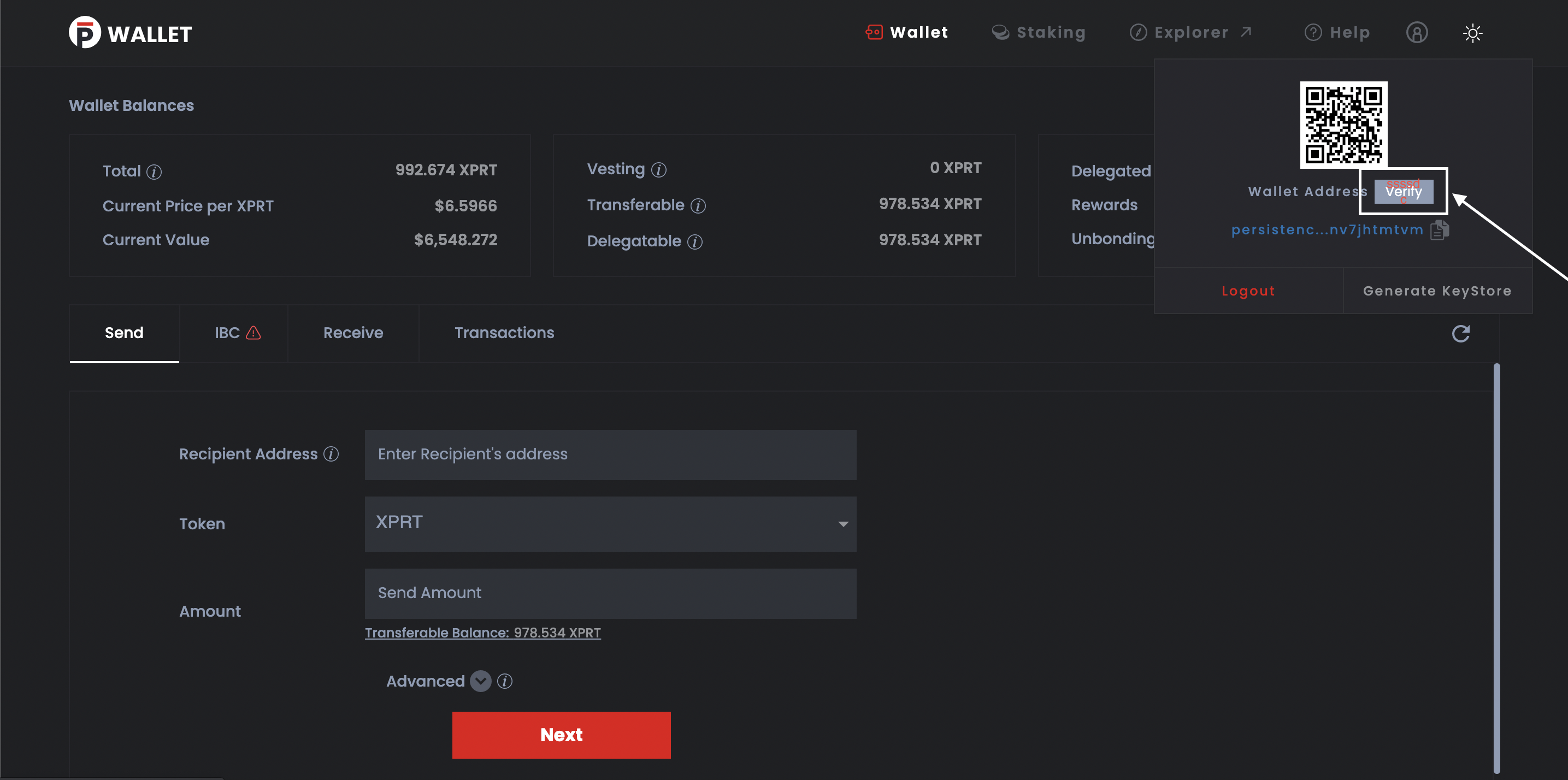Viewport: 1568px width, 780px height.
Task: Select the Transactions tab
Action: click(x=504, y=333)
